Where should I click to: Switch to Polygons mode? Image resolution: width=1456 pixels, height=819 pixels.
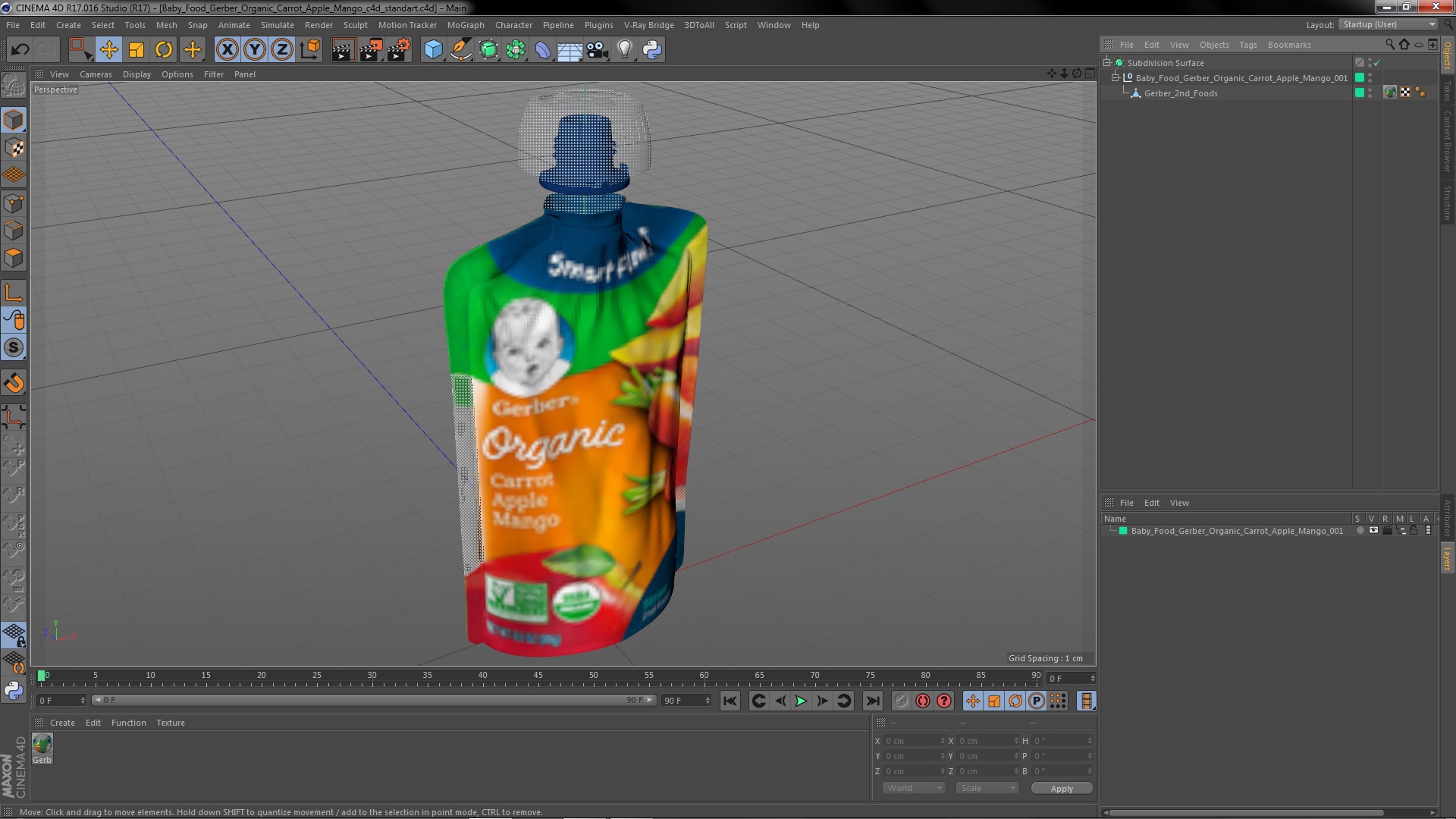[14, 258]
